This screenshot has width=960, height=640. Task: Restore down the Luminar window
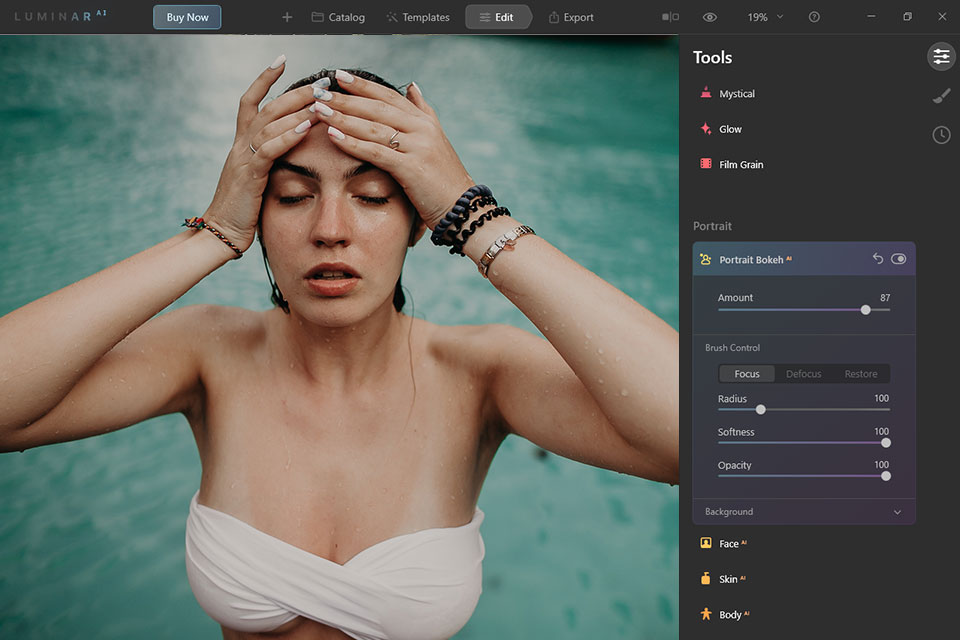[x=907, y=17]
